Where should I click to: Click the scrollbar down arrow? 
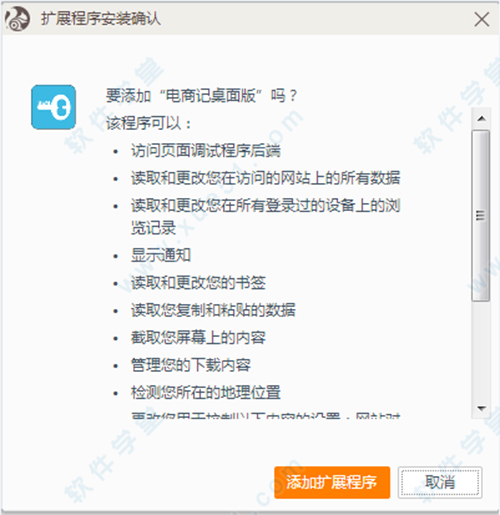pos(481,408)
